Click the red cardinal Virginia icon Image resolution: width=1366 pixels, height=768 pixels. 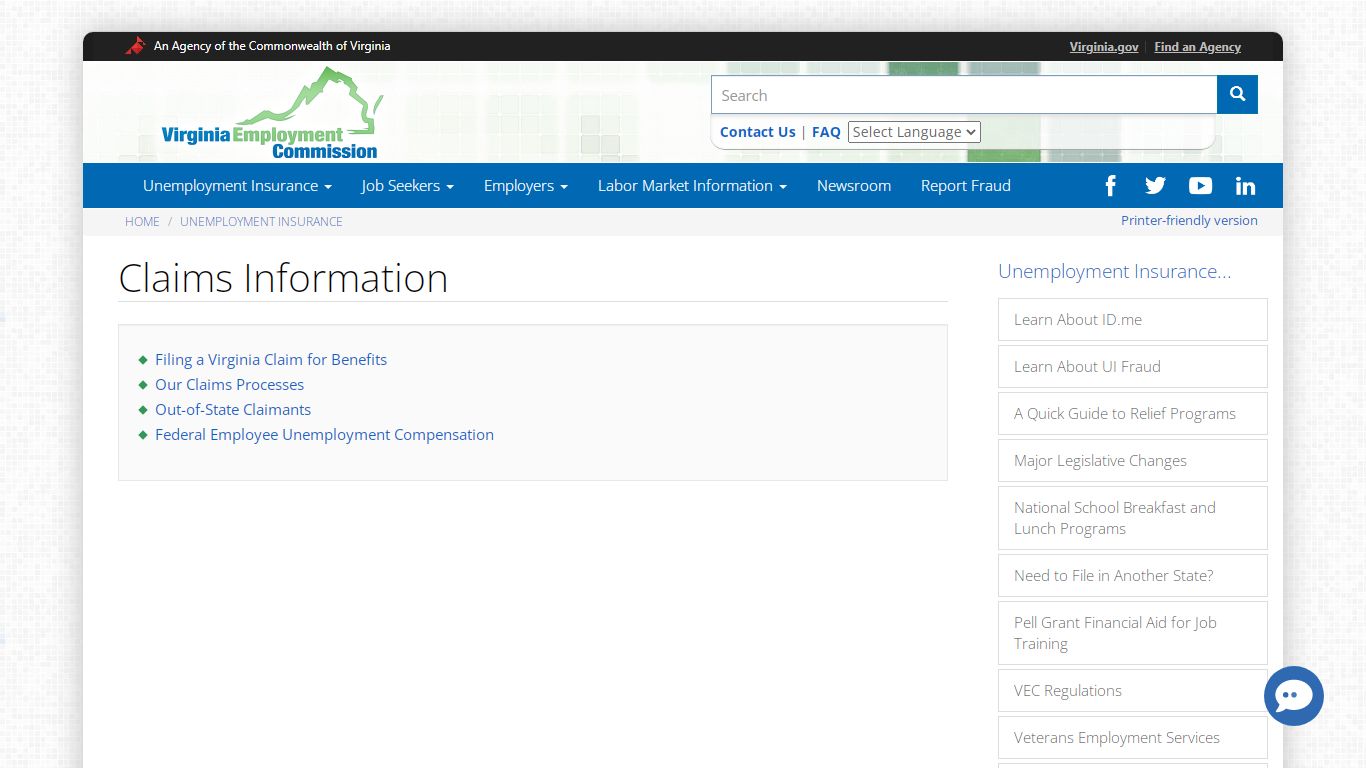135,46
